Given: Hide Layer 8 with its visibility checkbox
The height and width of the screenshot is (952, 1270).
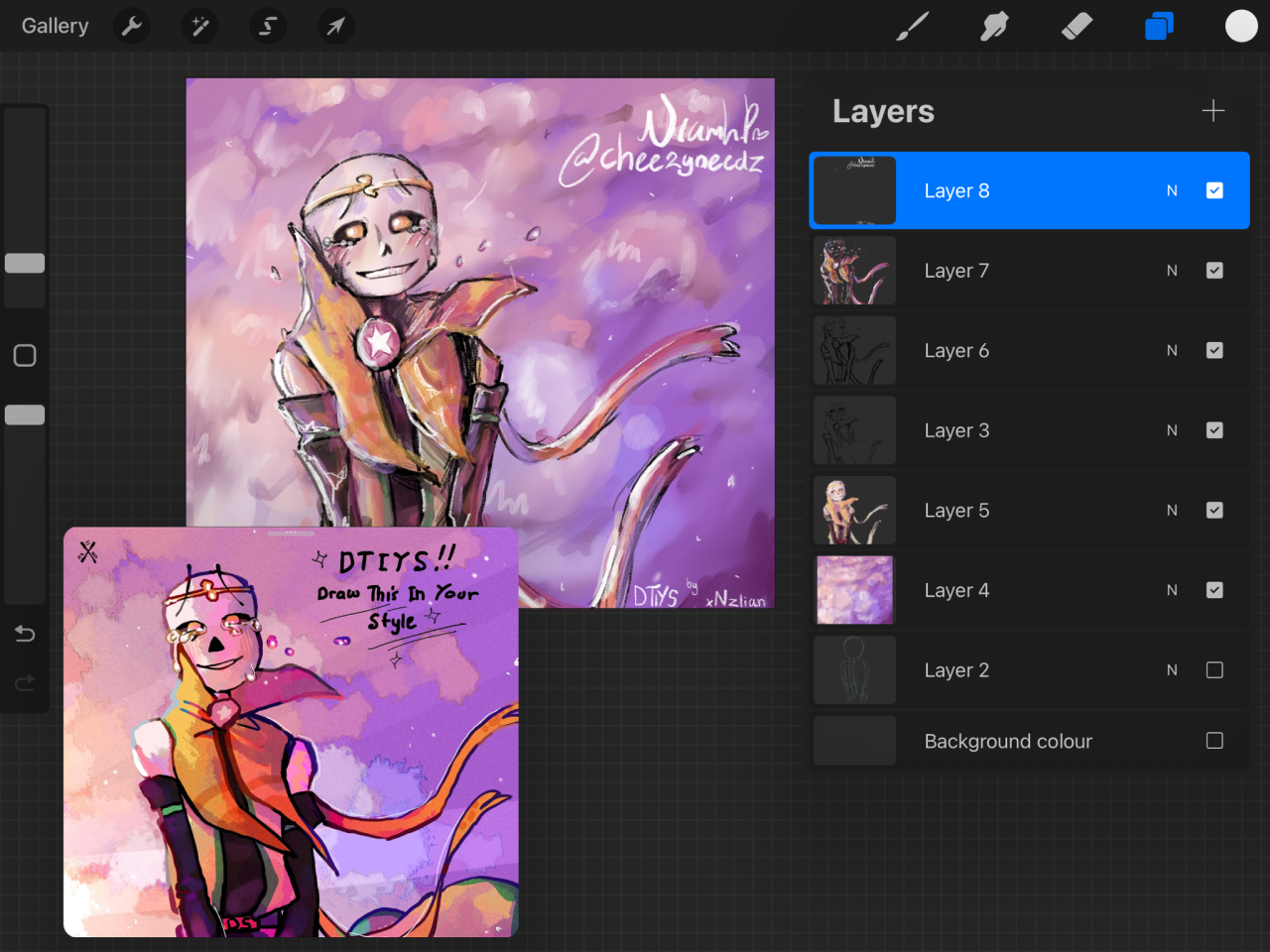Looking at the screenshot, I should (x=1214, y=190).
